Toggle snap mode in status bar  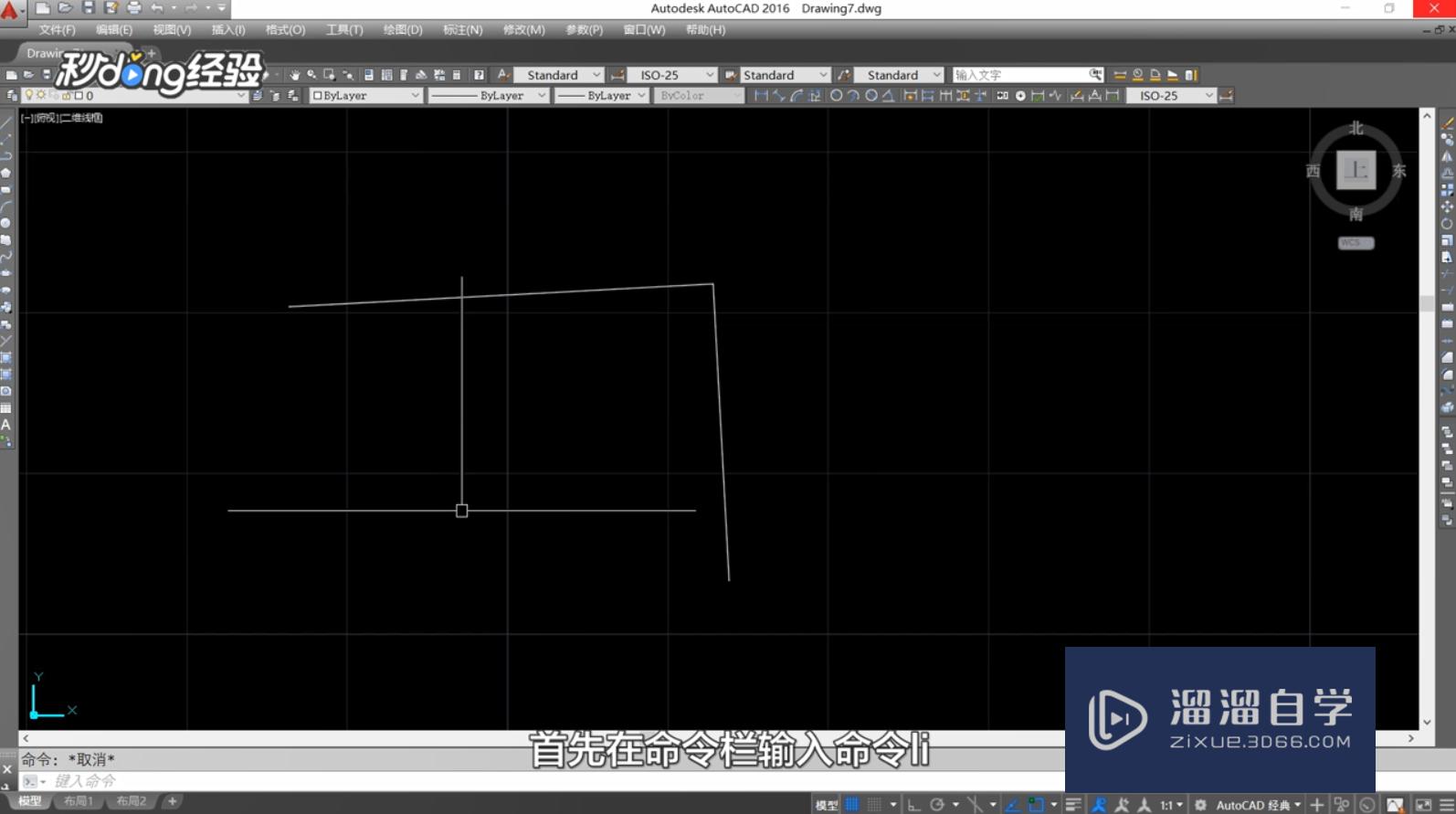[875, 805]
